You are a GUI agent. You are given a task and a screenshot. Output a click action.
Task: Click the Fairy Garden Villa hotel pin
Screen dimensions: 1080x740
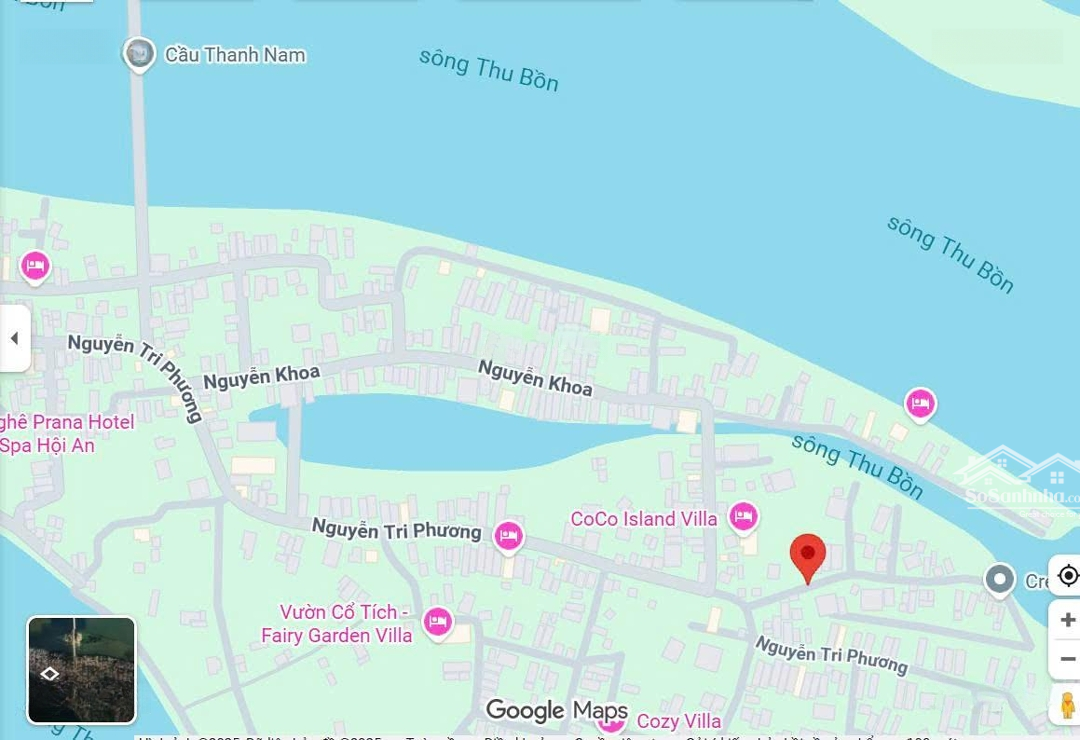click(x=437, y=623)
